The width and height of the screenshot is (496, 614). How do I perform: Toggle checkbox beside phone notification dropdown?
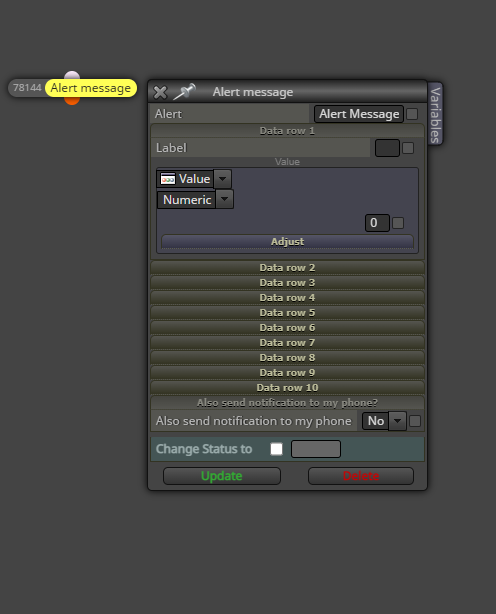[415, 421]
